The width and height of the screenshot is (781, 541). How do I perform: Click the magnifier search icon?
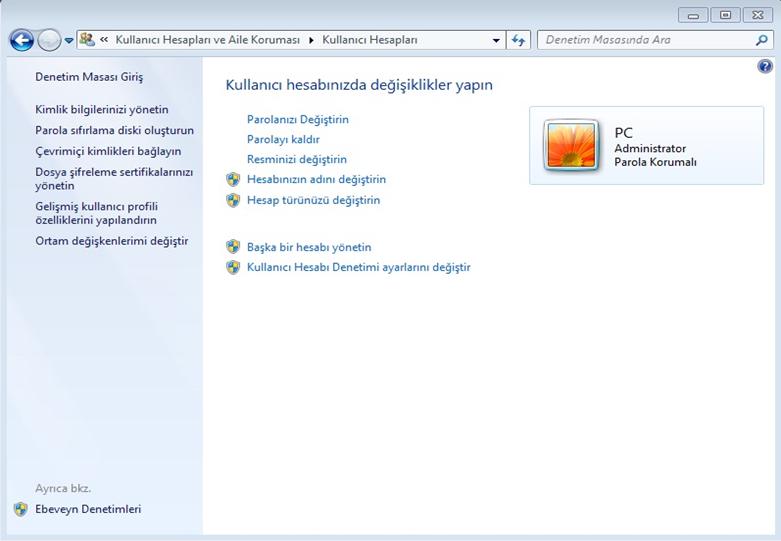762,40
